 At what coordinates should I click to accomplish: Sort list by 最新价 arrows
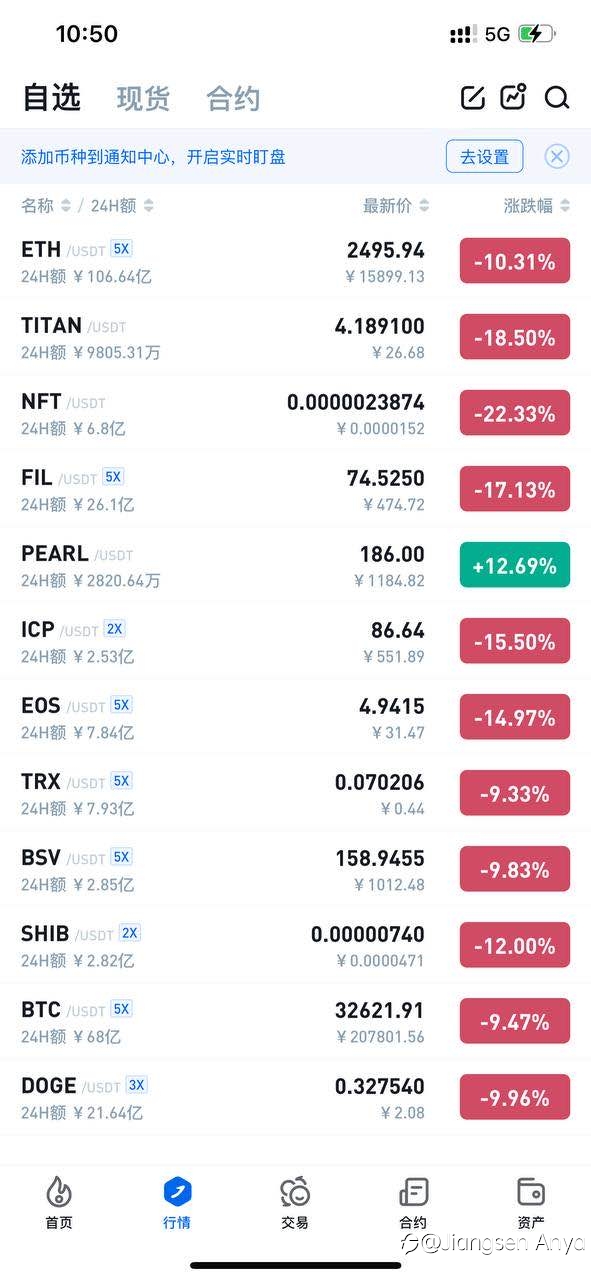pyautogui.click(x=424, y=205)
